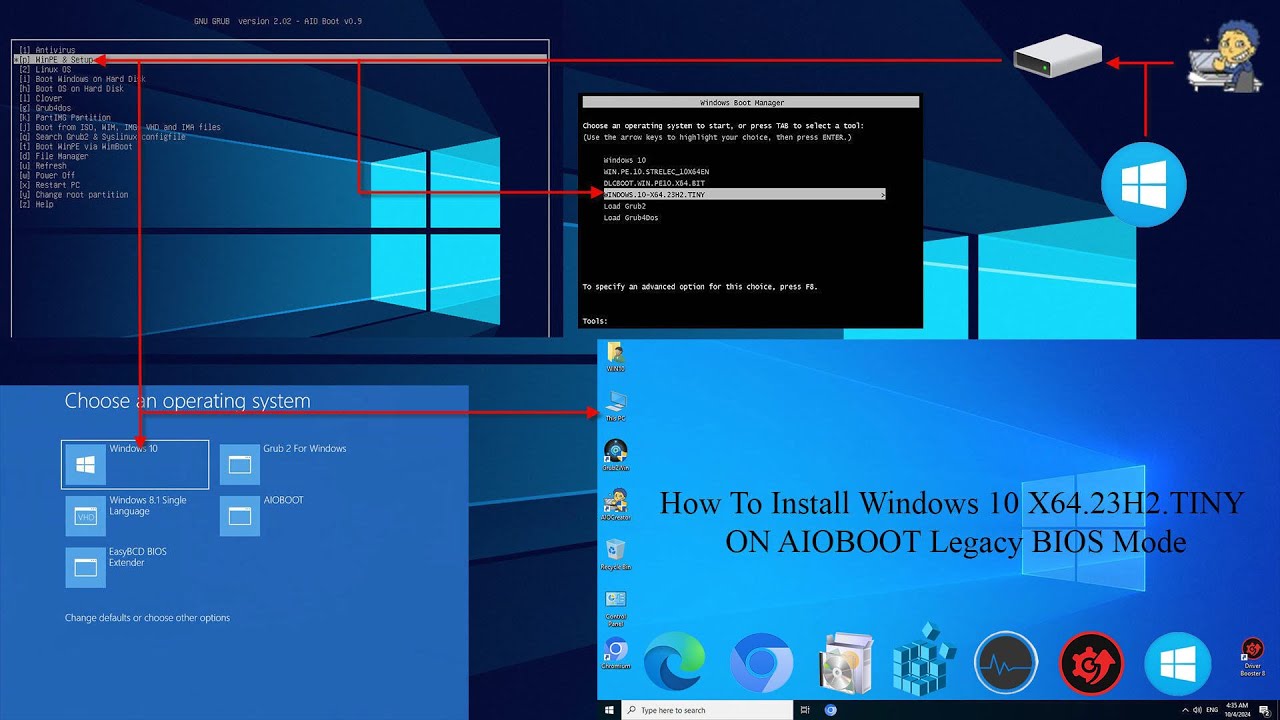Click the cartoon technician avatar
Viewport: 1280px width, 720px height.
coord(1227,55)
